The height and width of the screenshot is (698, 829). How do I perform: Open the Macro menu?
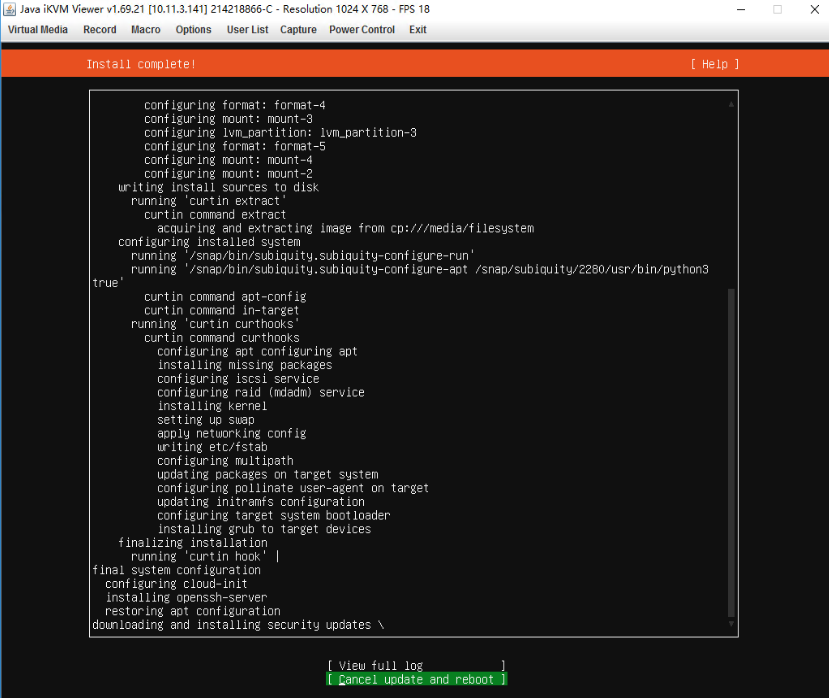(x=145, y=30)
